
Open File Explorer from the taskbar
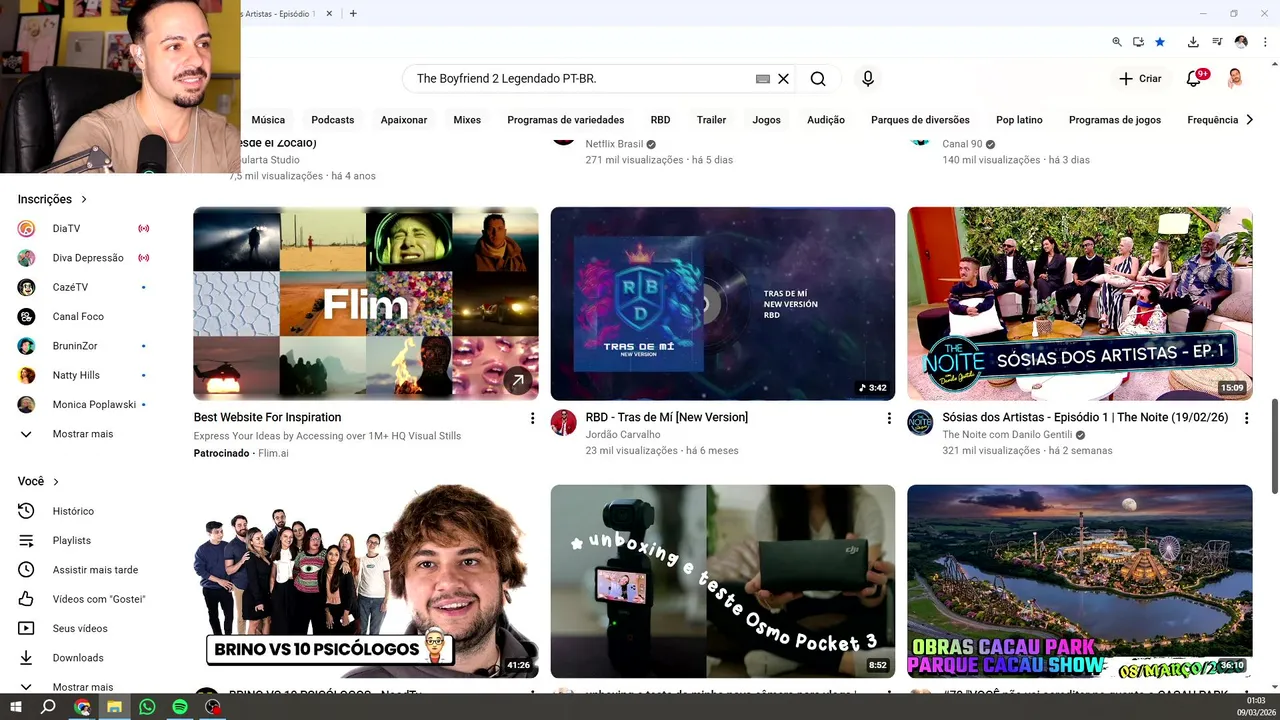pos(115,707)
